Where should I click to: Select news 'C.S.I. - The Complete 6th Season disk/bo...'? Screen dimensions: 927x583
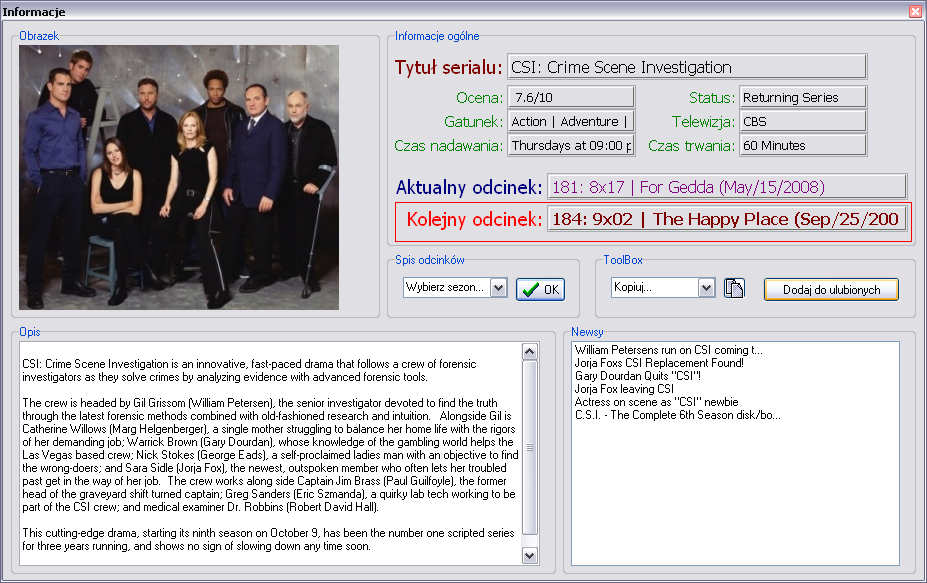[x=678, y=415]
